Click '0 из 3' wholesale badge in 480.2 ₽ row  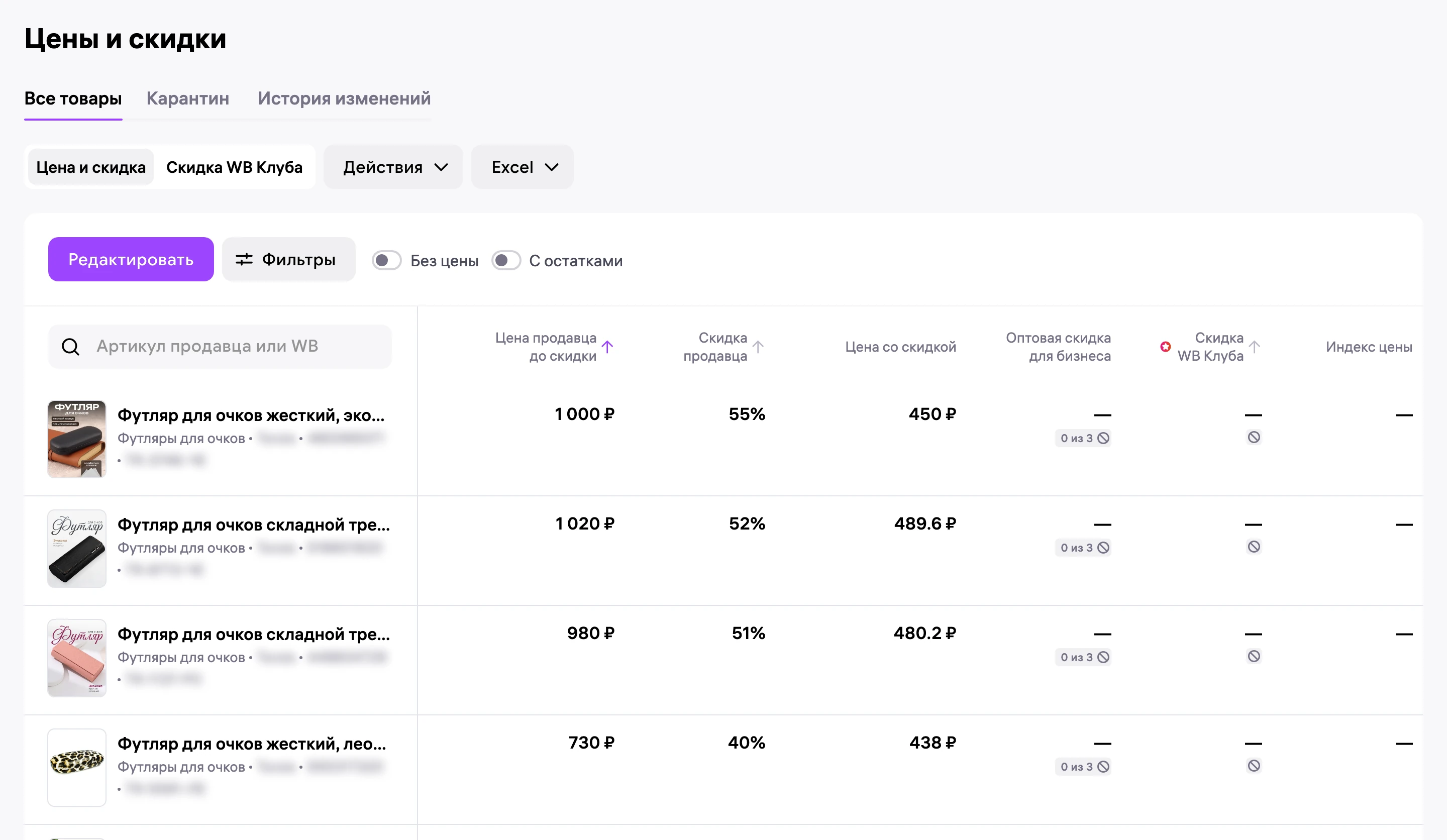coord(1084,658)
